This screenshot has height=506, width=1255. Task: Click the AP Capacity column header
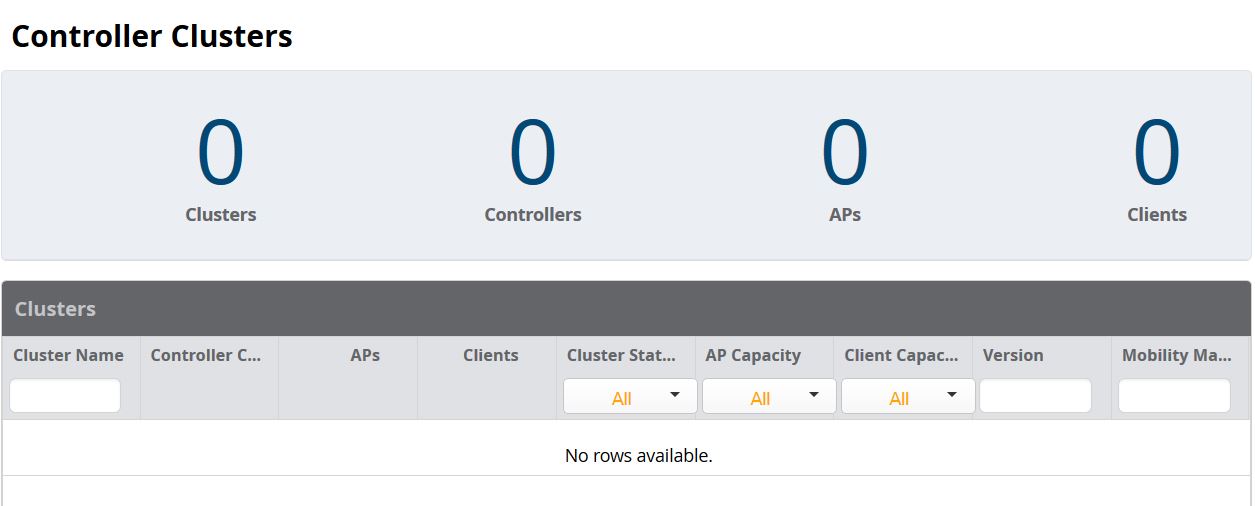tap(753, 355)
